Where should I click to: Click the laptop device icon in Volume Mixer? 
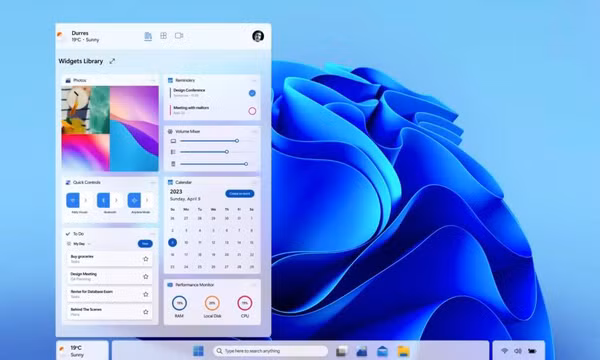173,141
